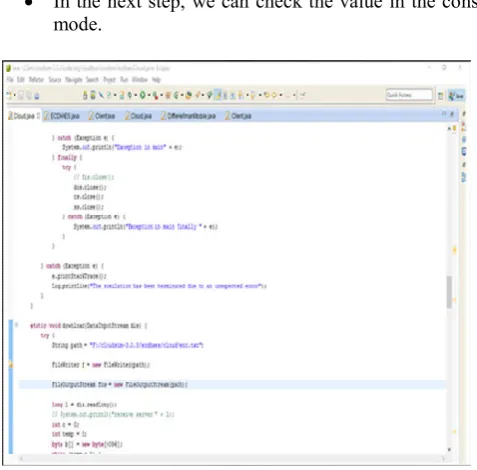477x470 pixels.
Task: Click the Open Type toolbar icon
Action: pyautogui.click(x=188, y=95)
